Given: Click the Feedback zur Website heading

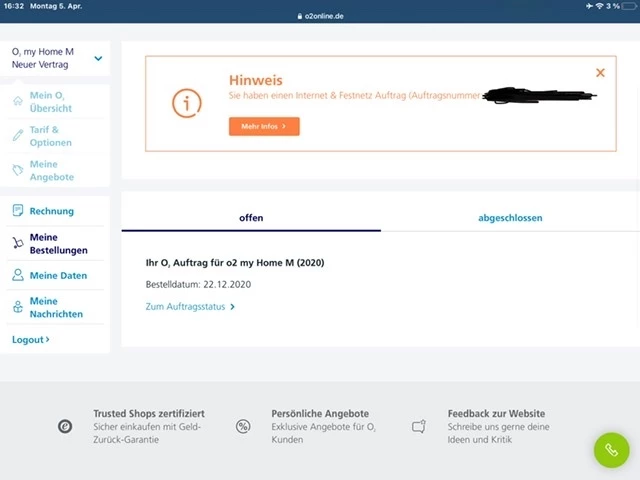Looking at the screenshot, I should point(496,413).
